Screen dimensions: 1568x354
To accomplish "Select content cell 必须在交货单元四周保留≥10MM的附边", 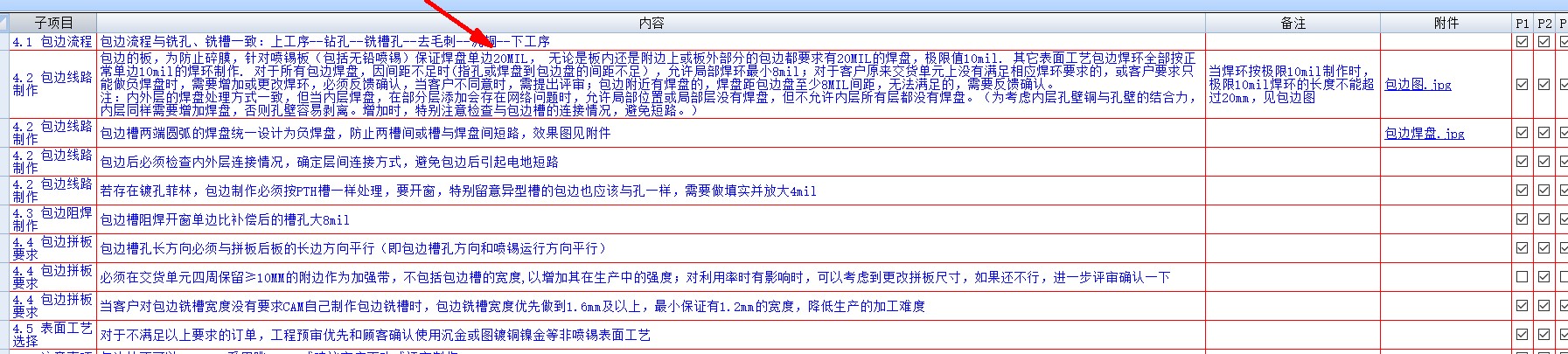I will (x=651, y=277).
